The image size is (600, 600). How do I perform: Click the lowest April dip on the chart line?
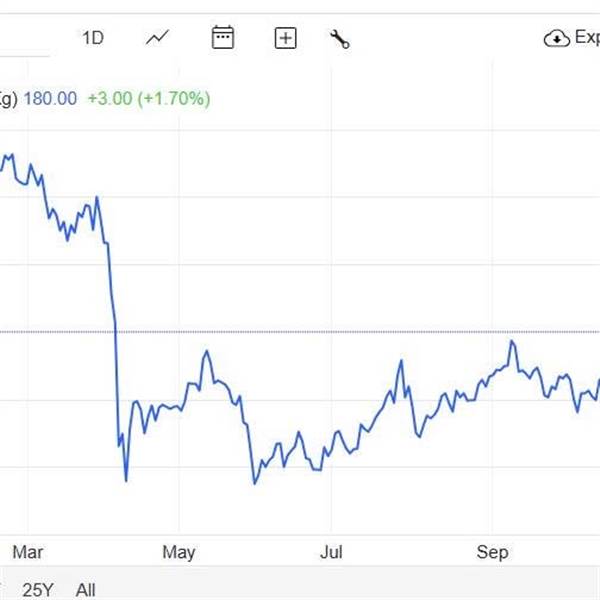[x=126, y=481]
